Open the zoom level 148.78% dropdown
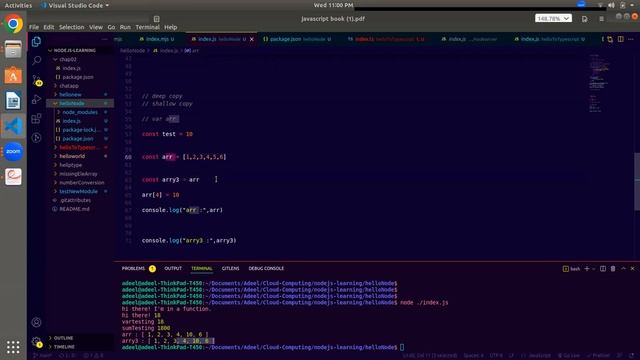The image size is (640, 360). (x=553, y=19)
